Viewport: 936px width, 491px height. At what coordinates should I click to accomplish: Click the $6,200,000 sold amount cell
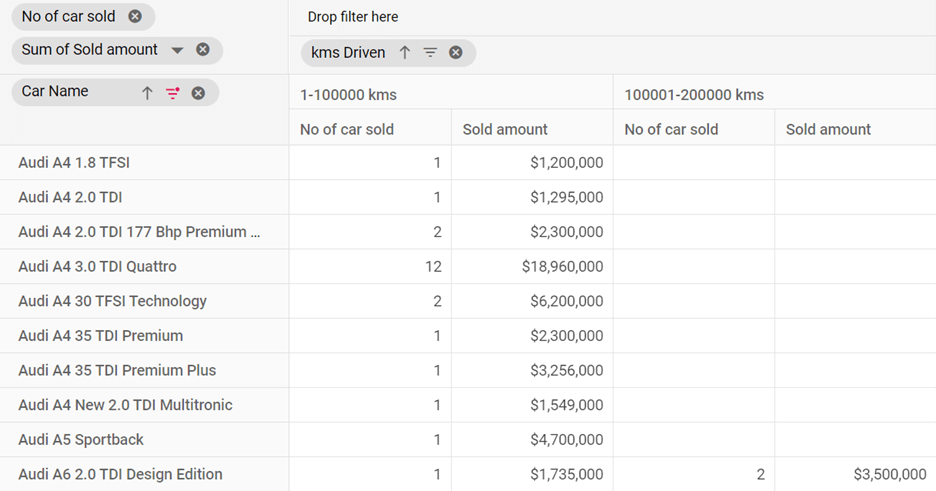pyautogui.click(x=532, y=301)
